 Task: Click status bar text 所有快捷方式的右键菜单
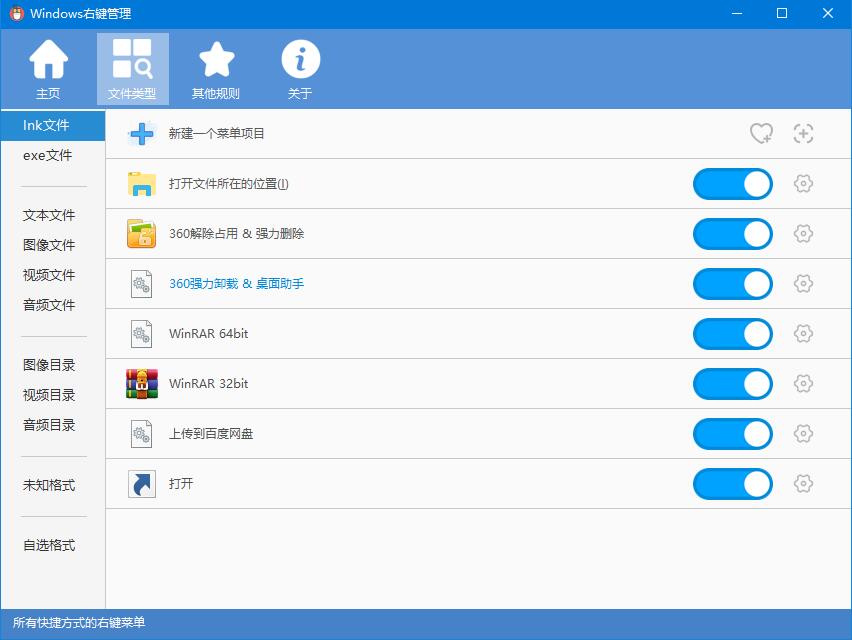coord(79,623)
